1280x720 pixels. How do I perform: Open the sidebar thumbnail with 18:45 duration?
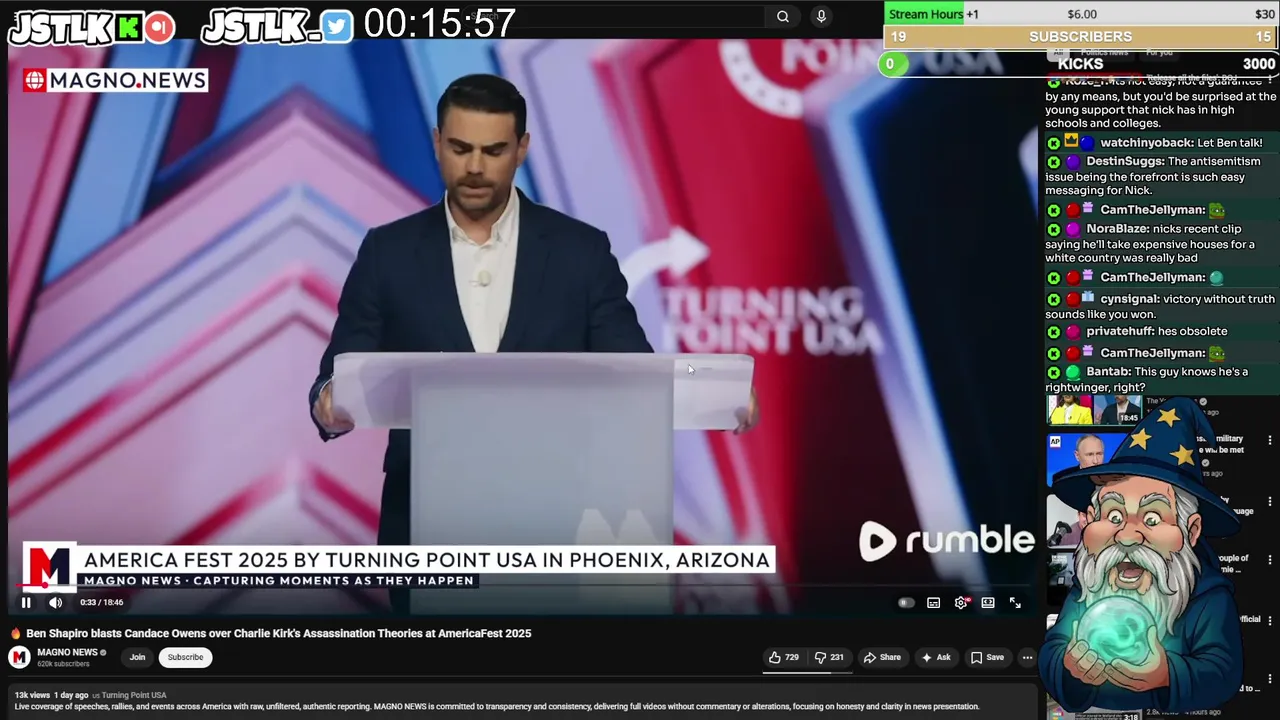pyautogui.click(x=1094, y=410)
